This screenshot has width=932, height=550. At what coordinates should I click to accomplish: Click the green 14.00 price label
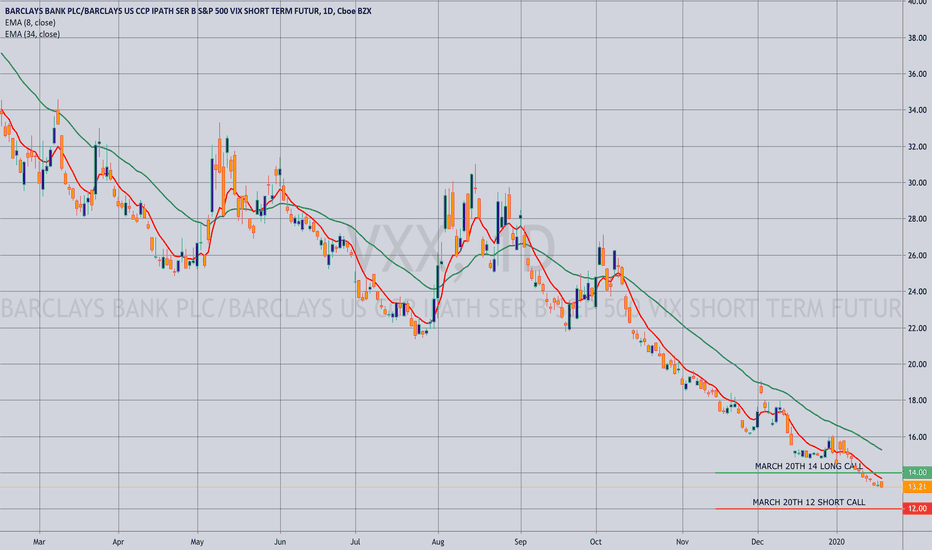coord(917,472)
